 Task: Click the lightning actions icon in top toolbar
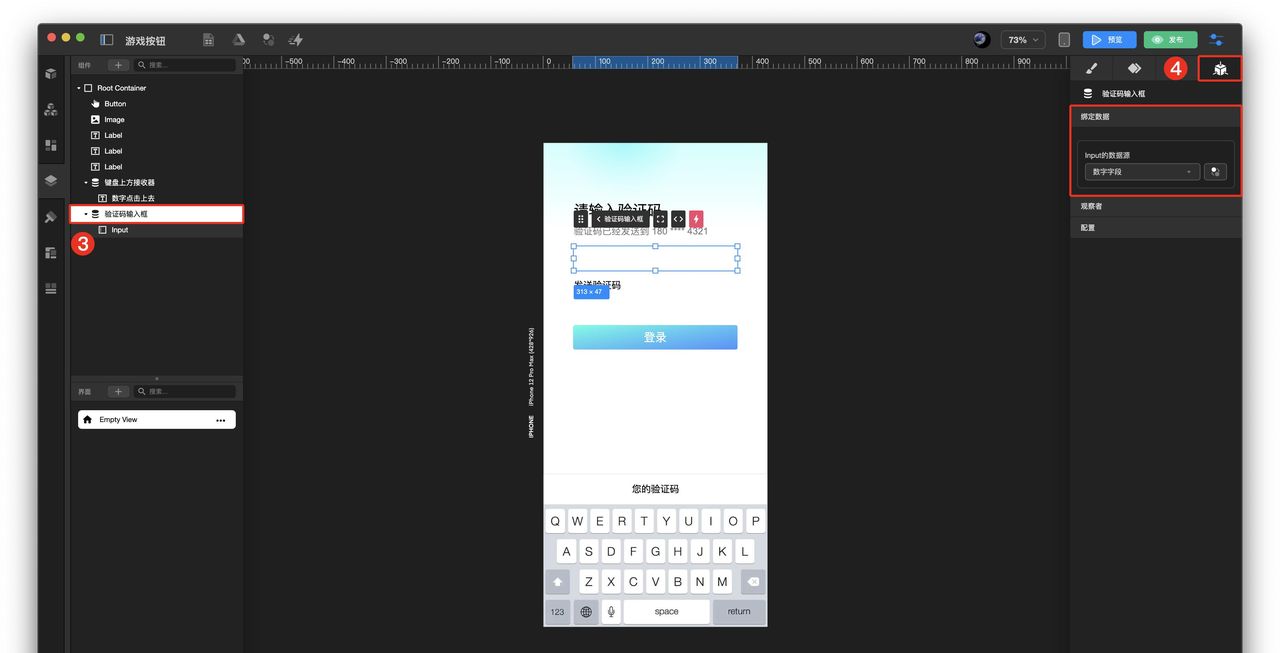[x=296, y=40]
